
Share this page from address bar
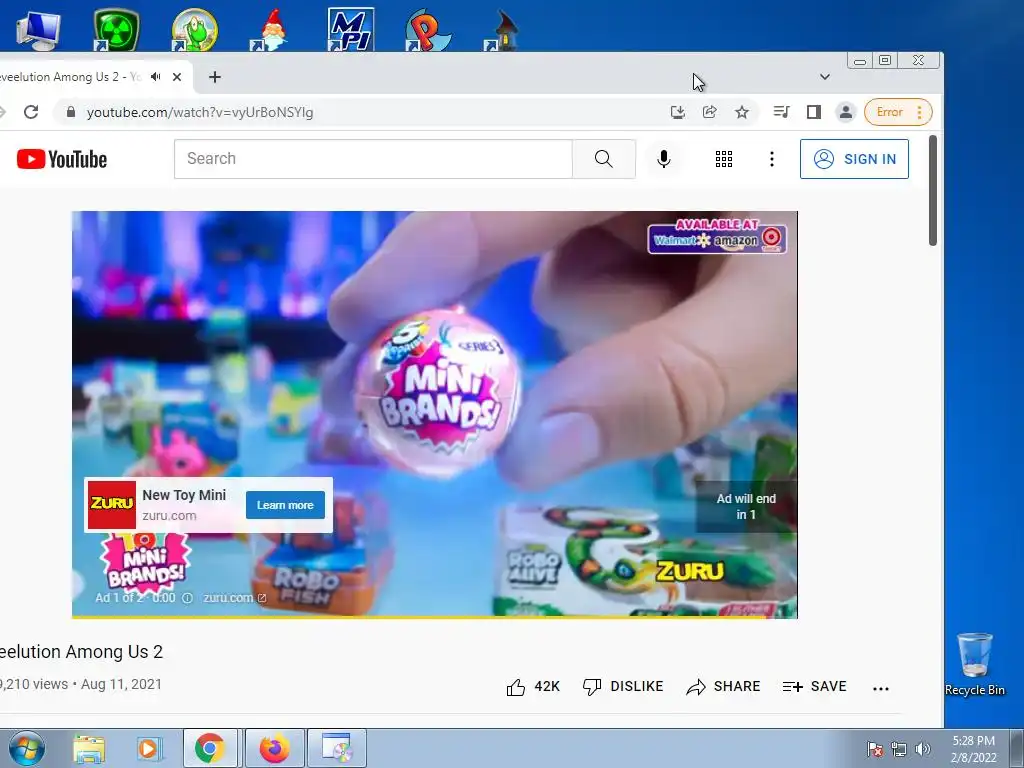click(x=710, y=112)
